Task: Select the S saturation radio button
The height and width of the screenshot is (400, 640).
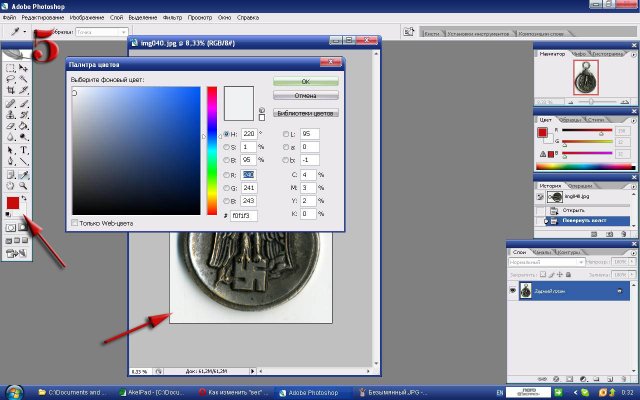Action: click(227, 147)
